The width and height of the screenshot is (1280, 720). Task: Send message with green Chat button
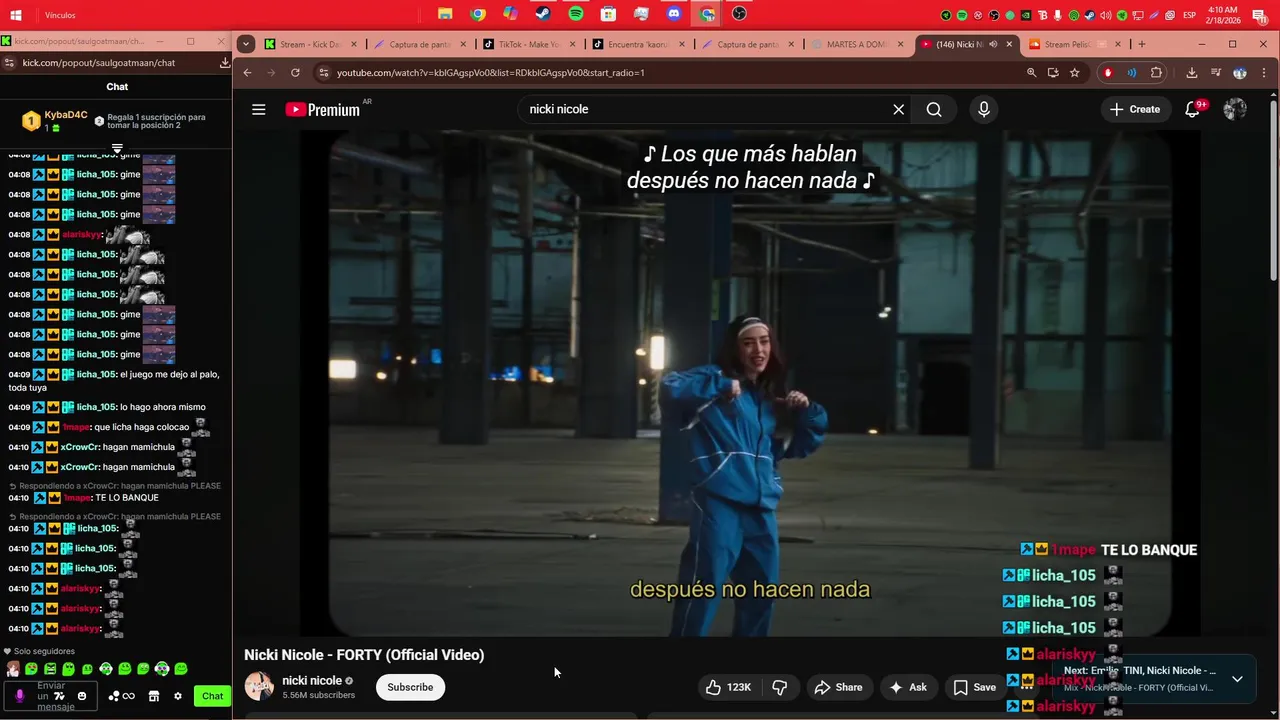212,696
